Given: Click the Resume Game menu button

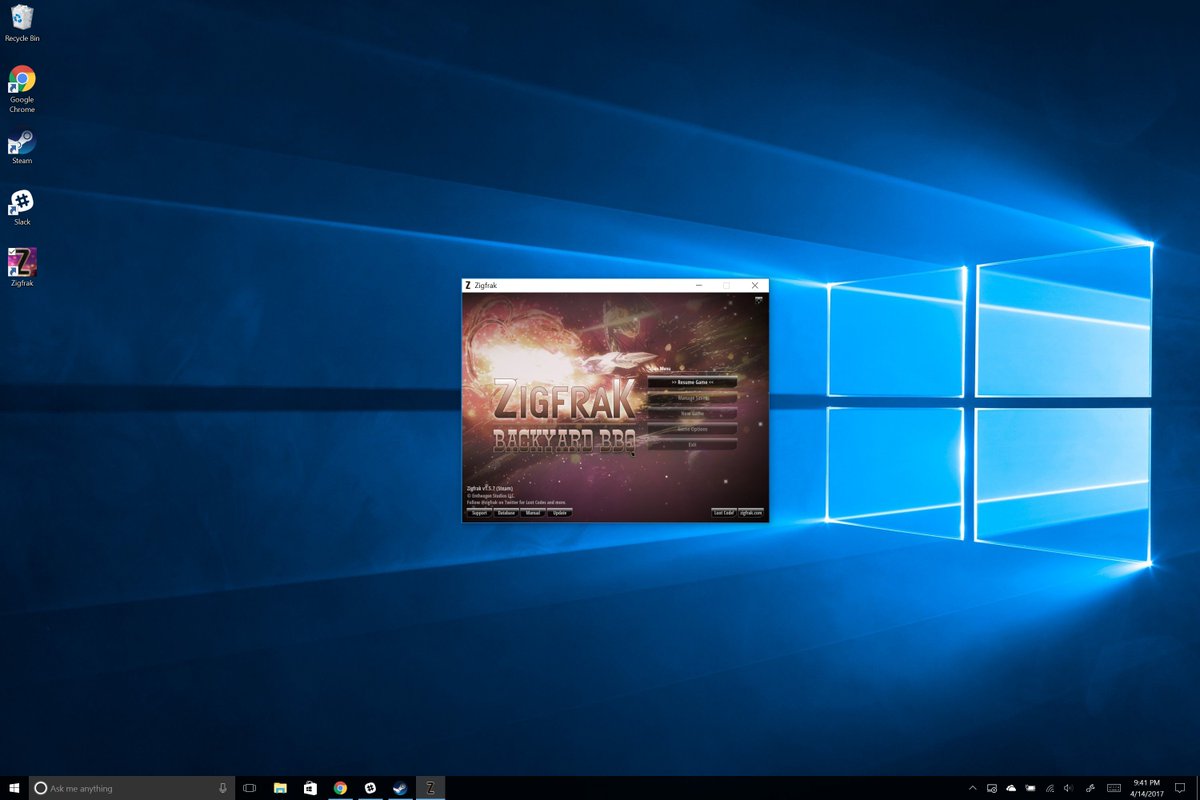Looking at the screenshot, I should point(692,382).
